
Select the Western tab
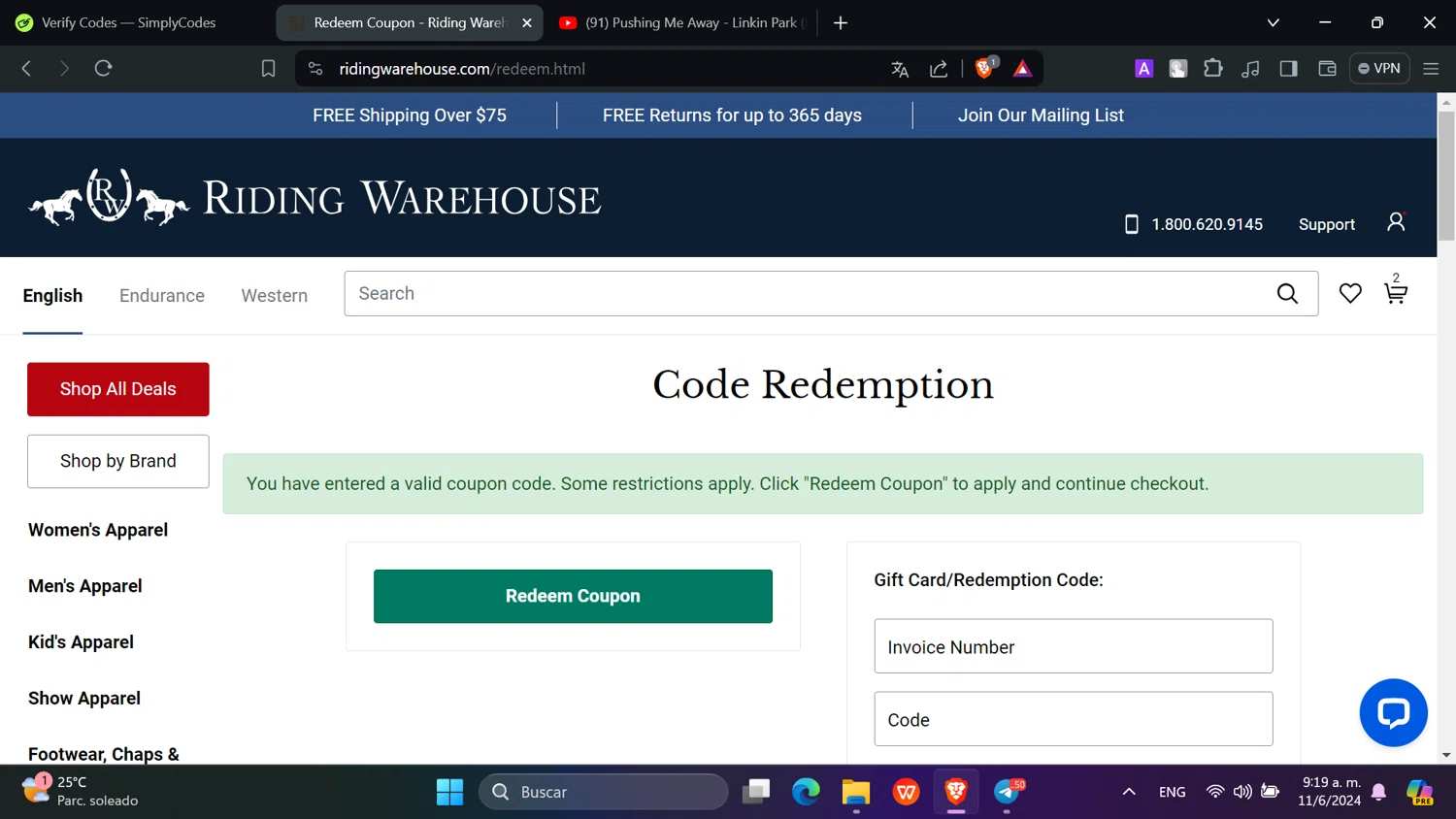coord(275,295)
